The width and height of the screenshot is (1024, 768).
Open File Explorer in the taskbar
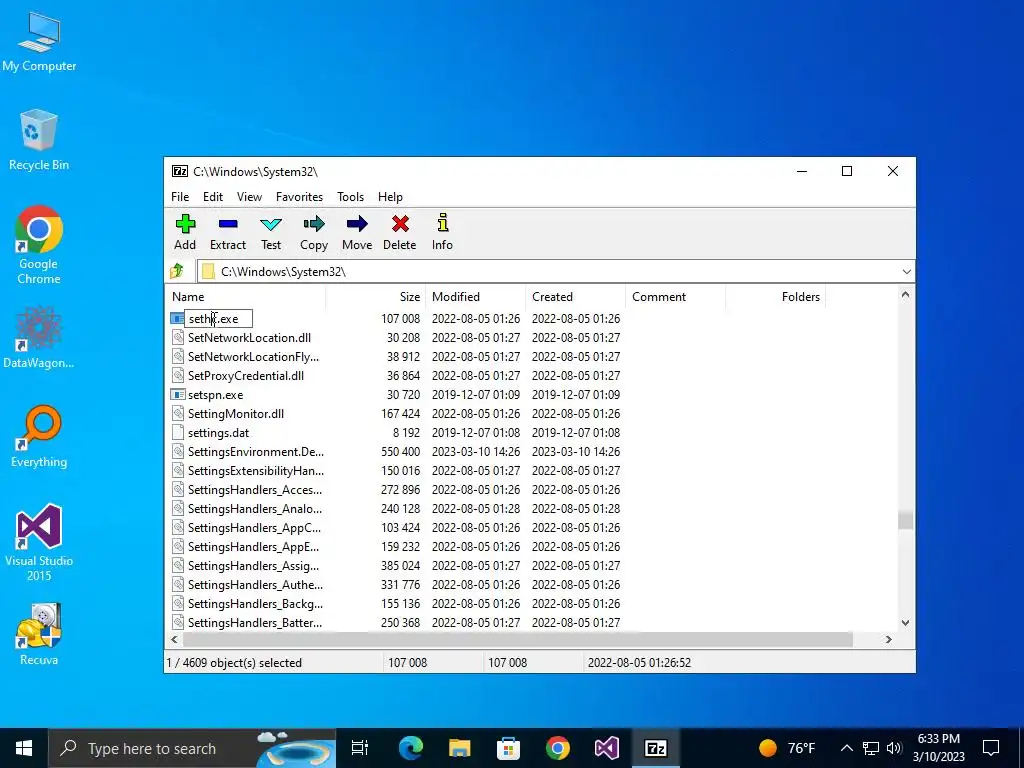point(460,748)
